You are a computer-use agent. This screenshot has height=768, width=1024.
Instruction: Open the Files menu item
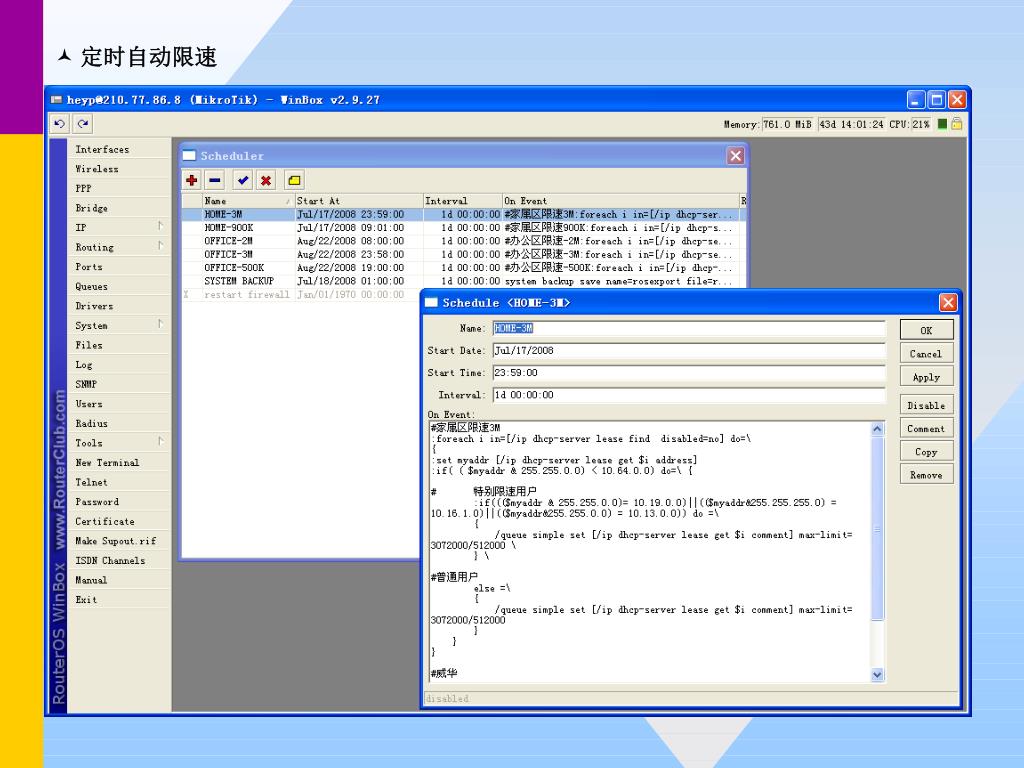click(x=118, y=345)
